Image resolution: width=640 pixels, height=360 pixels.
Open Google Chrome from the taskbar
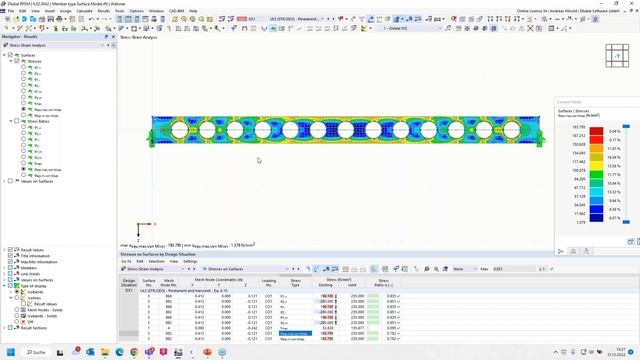point(134,352)
